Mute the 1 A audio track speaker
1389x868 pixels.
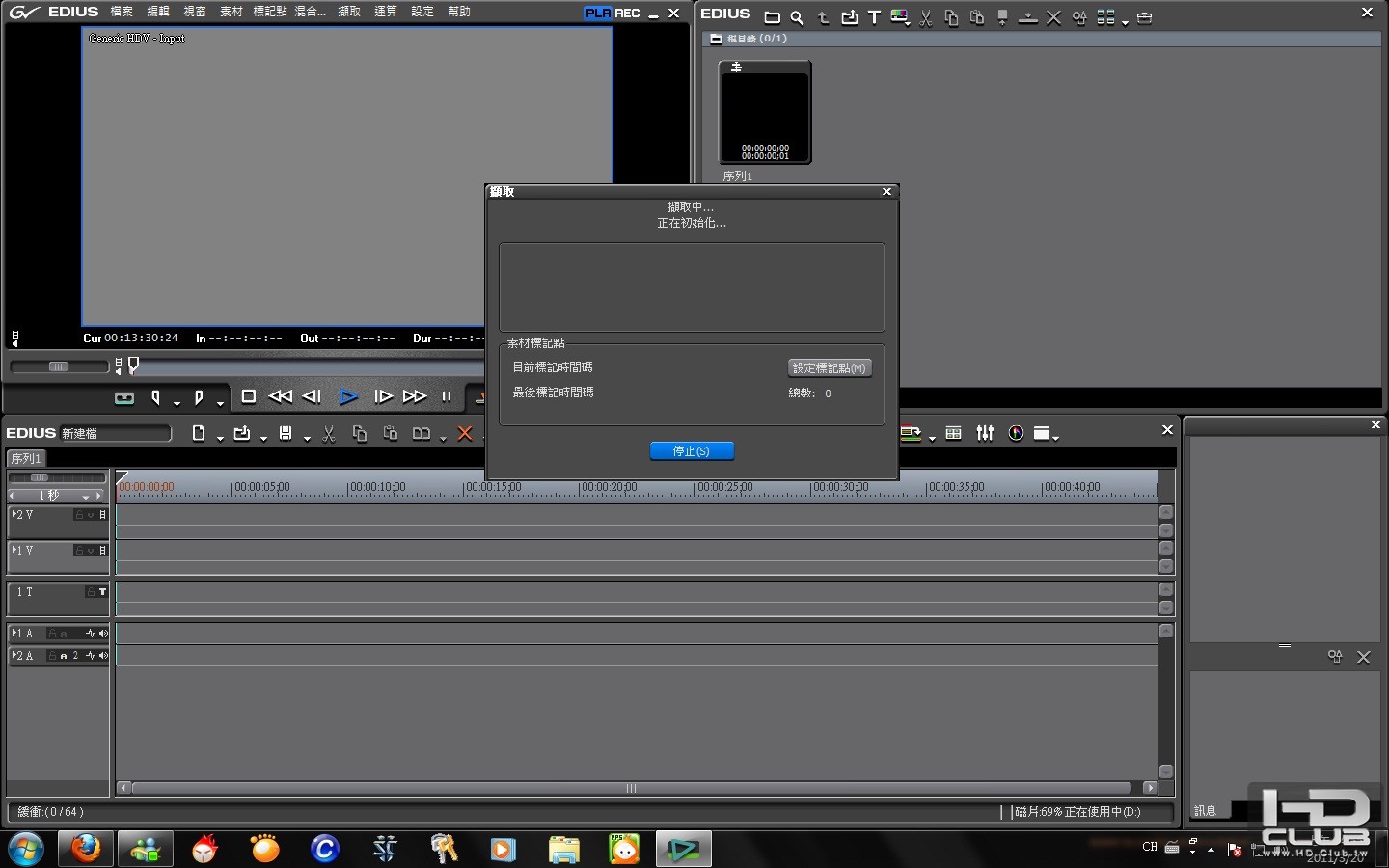103,634
